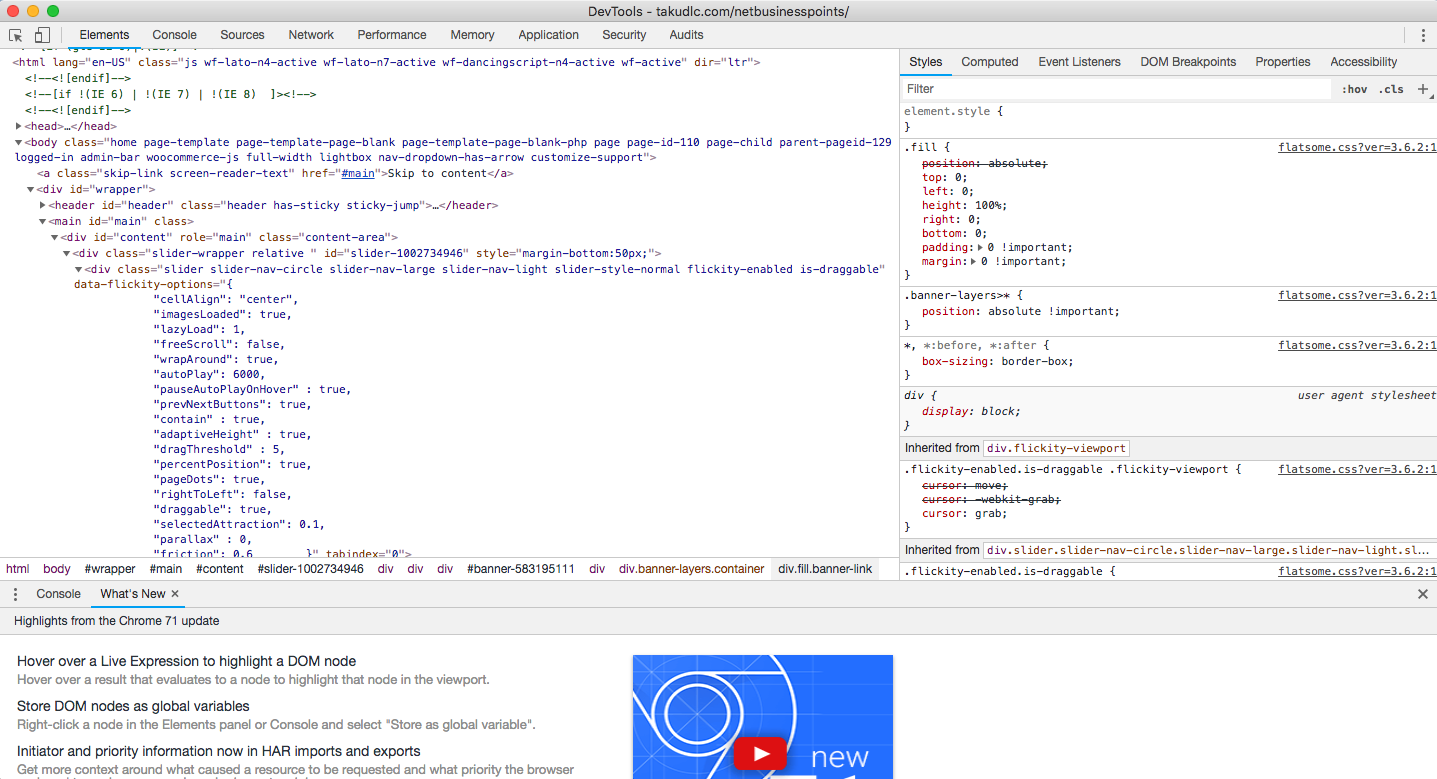Open the Sources panel tab
Viewport: 1437px width, 779px height.
click(x=242, y=35)
